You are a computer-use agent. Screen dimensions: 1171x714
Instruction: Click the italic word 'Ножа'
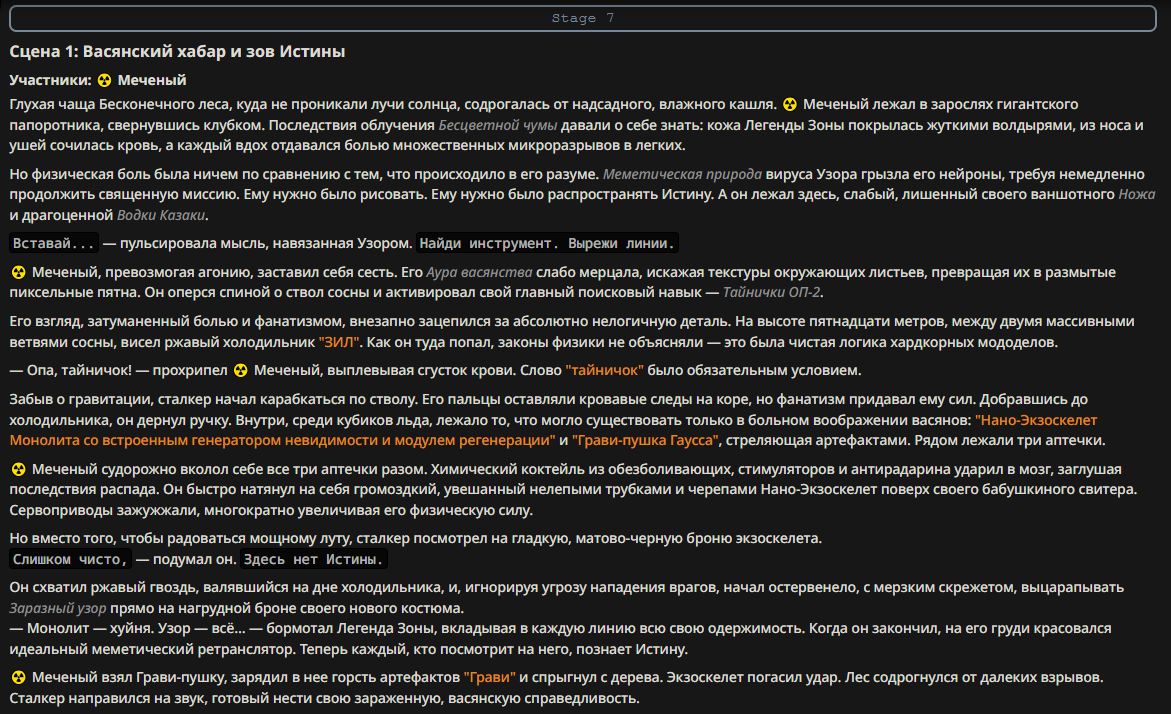click(1137, 194)
